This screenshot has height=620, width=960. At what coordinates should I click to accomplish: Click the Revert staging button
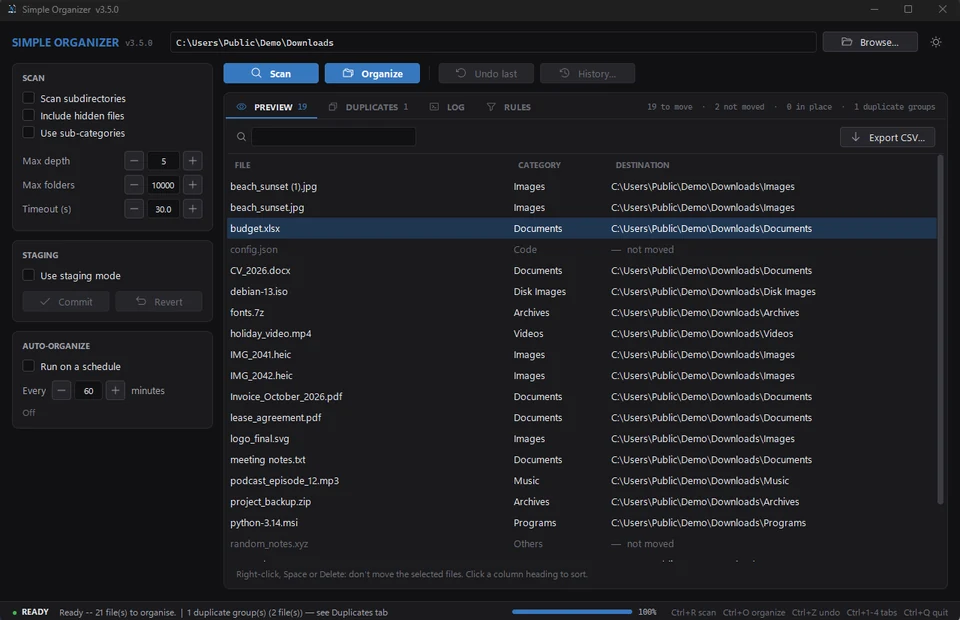coord(159,302)
